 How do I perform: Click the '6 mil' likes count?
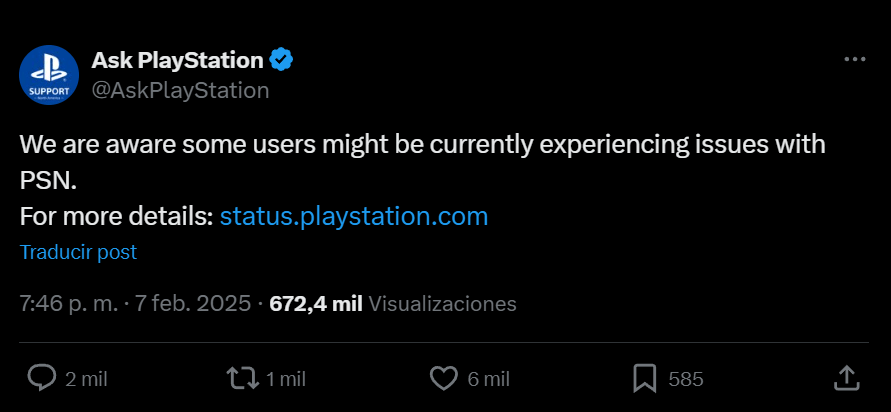488,379
